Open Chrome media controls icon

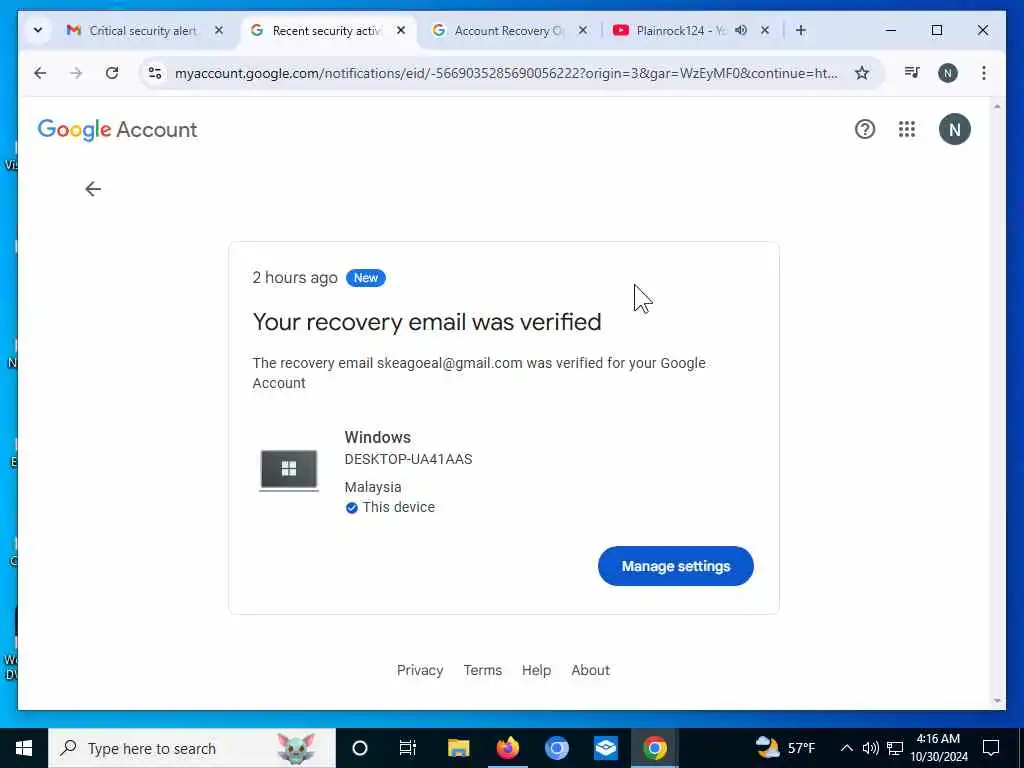(x=912, y=73)
